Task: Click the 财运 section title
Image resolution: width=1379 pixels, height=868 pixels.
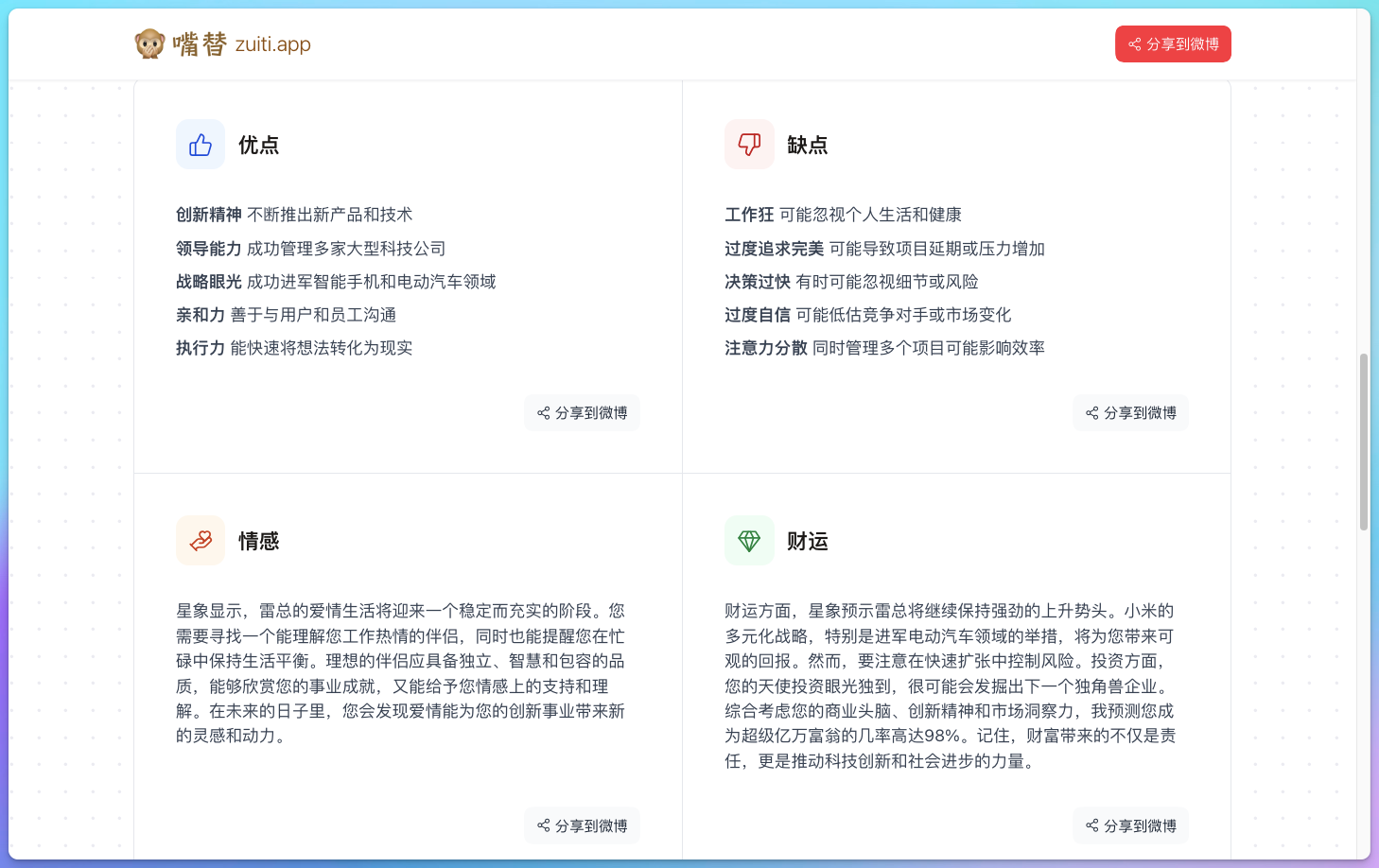Action: tap(808, 540)
